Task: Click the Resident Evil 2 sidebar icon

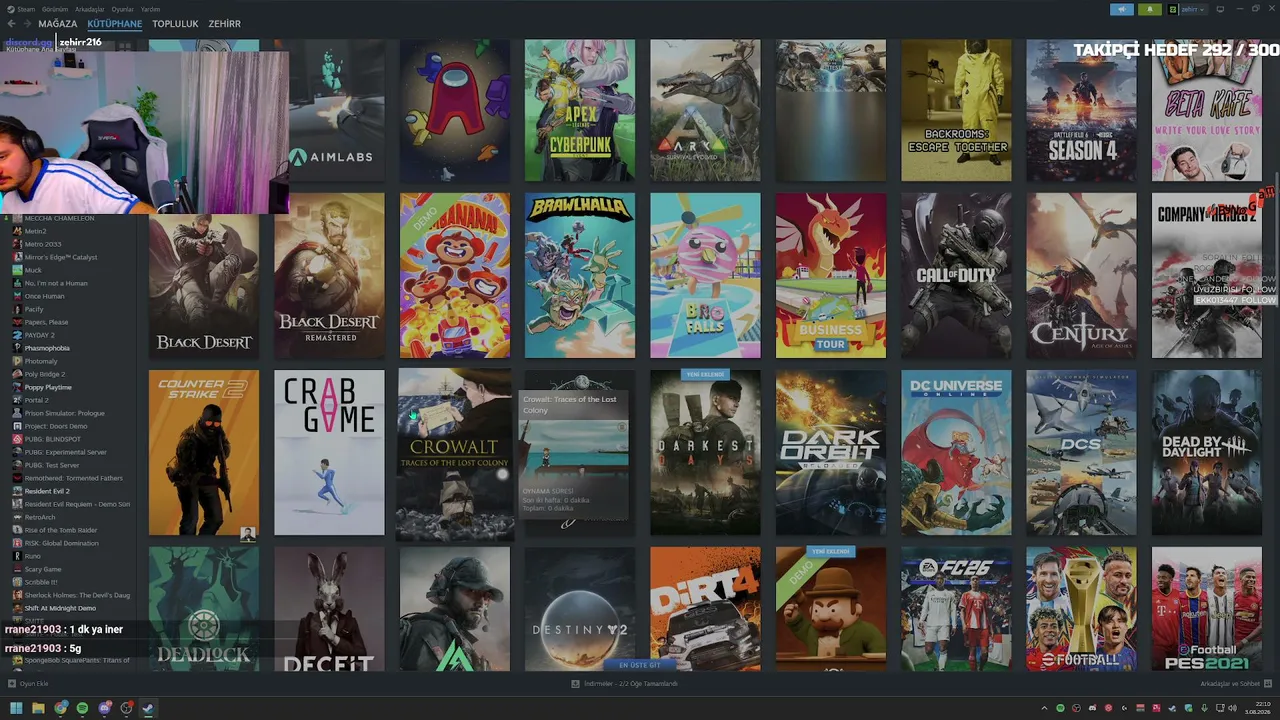Action: click(x=17, y=491)
